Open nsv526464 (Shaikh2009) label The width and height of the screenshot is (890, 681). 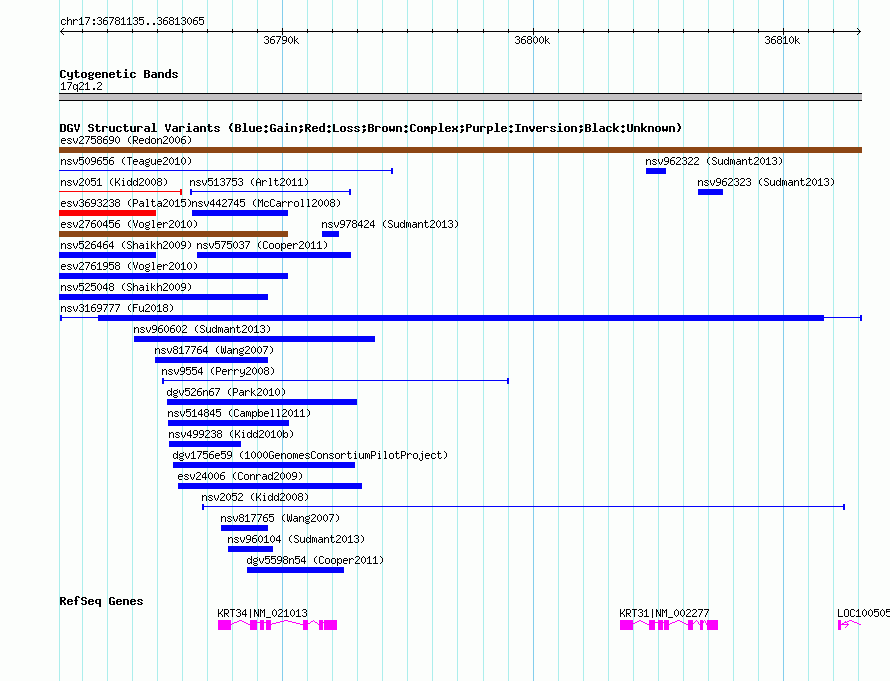126,245
